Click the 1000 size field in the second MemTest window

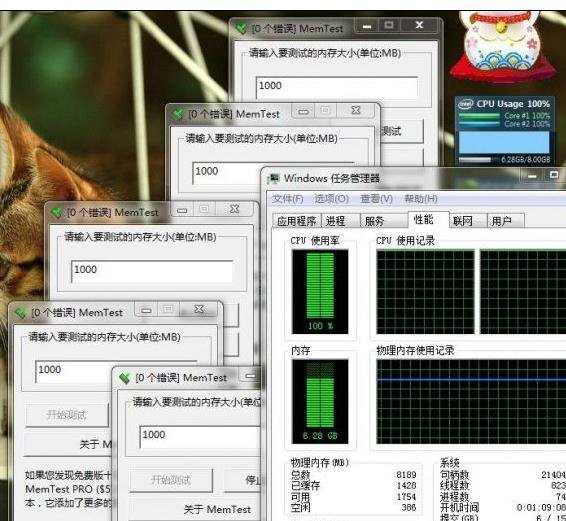[273, 173]
